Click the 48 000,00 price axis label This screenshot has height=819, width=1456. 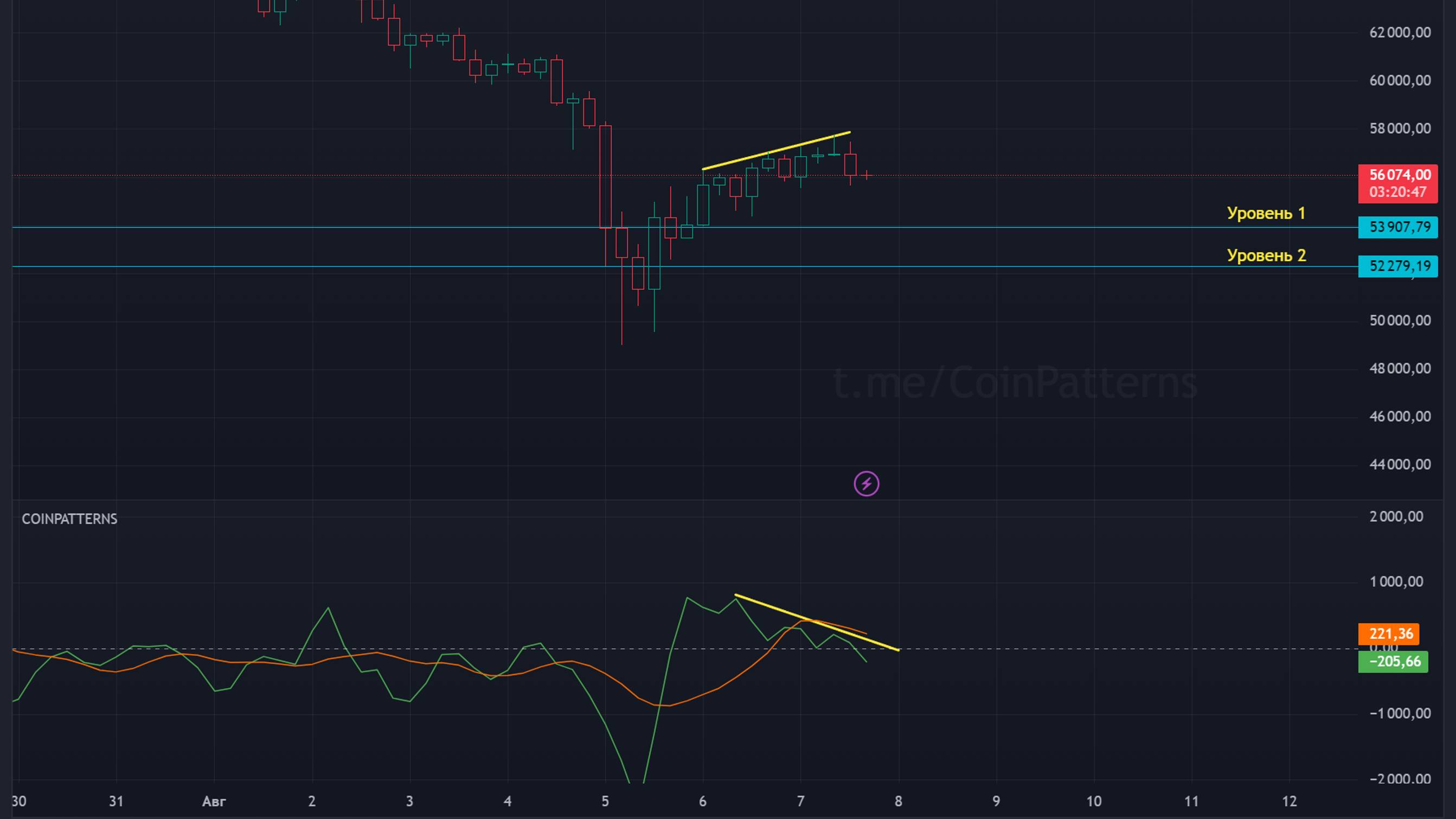click(1400, 368)
